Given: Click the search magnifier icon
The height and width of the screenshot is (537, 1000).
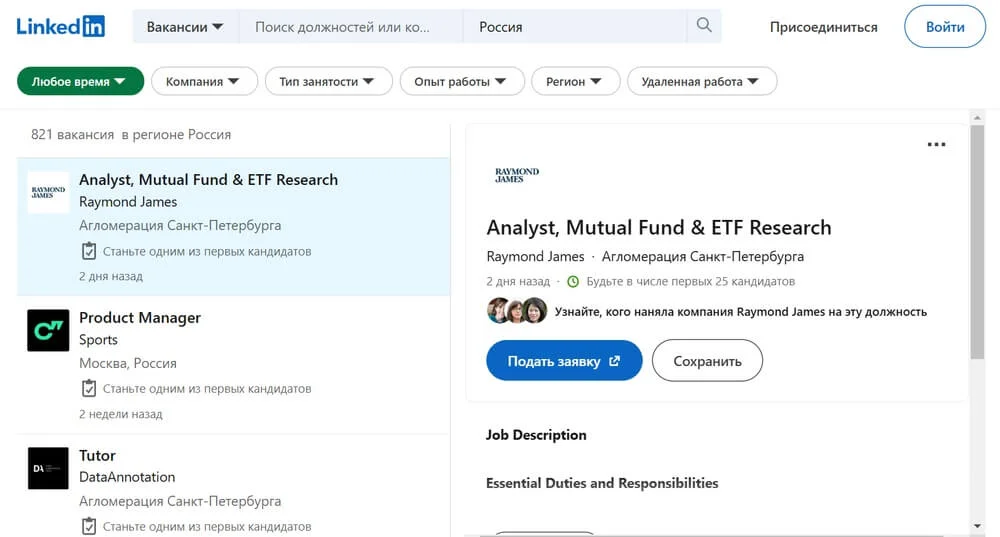Looking at the screenshot, I should point(704,26).
